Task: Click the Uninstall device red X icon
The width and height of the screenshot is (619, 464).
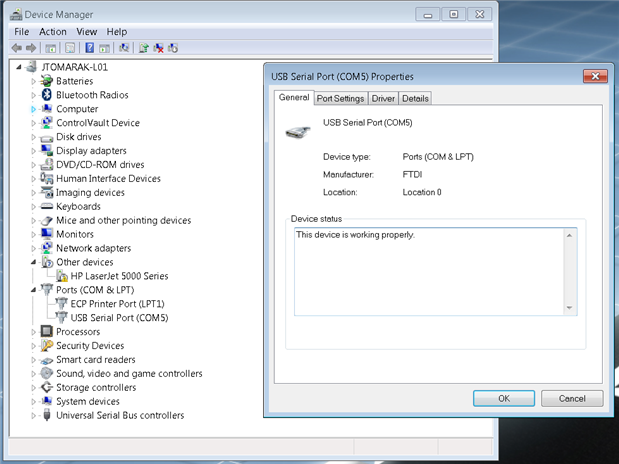Action: point(158,48)
